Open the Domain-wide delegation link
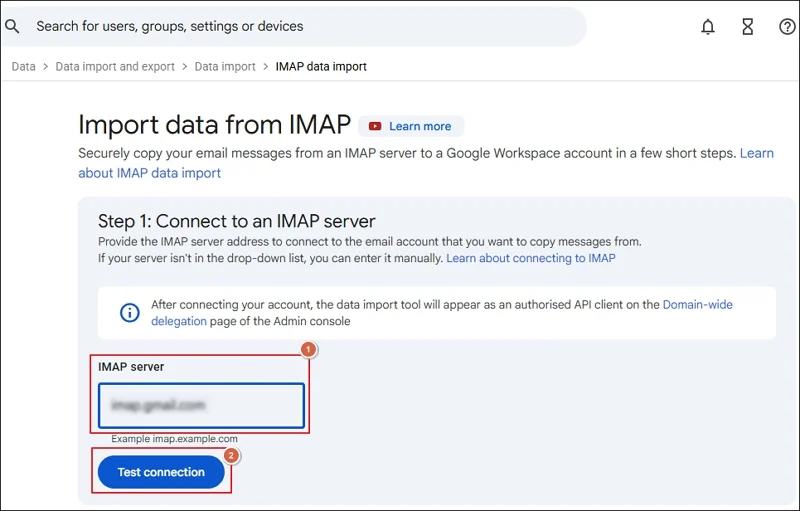This screenshot has width=800, height=511. pos(442,313)
